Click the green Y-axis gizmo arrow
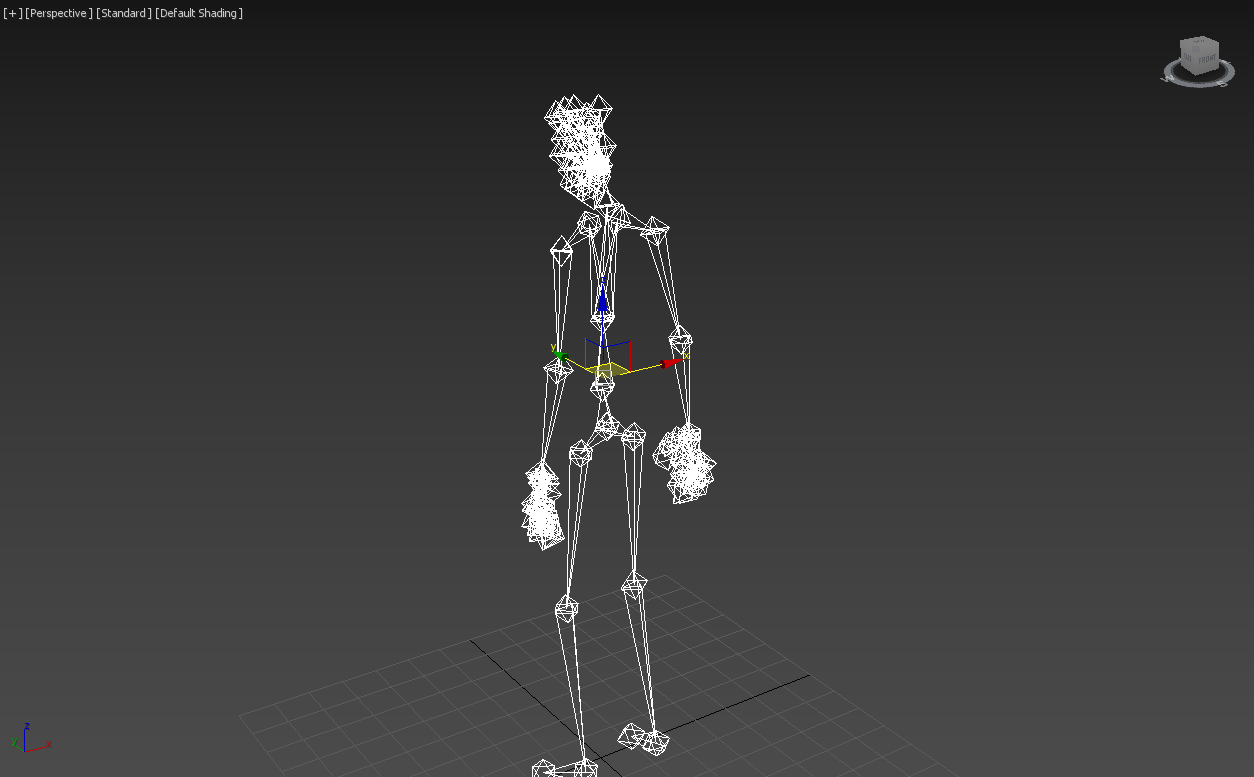 559,354
